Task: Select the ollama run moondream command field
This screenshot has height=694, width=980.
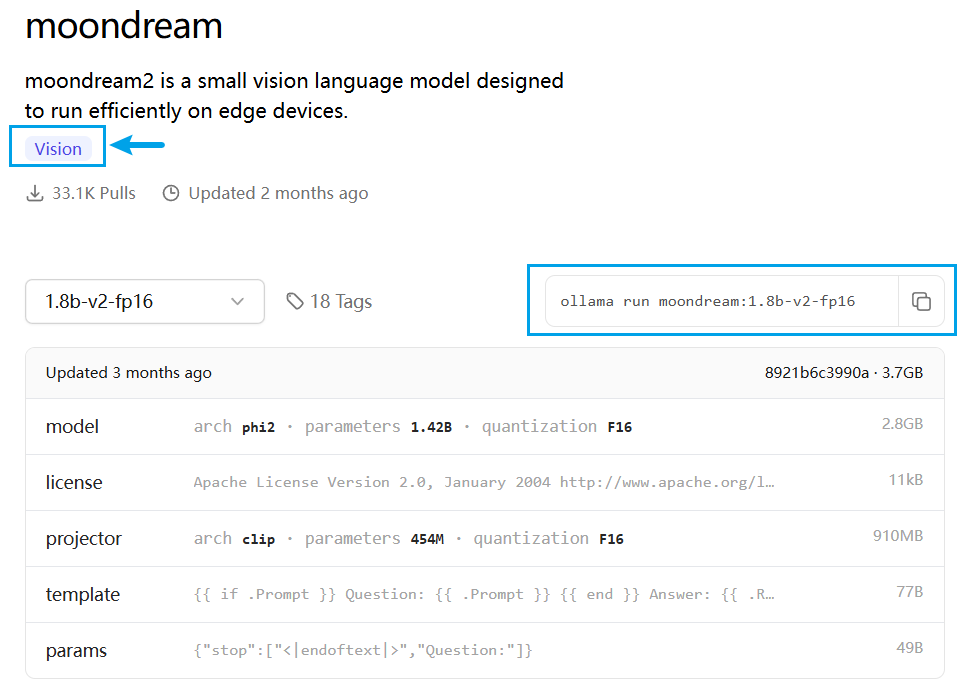Action: coord(722,301)
